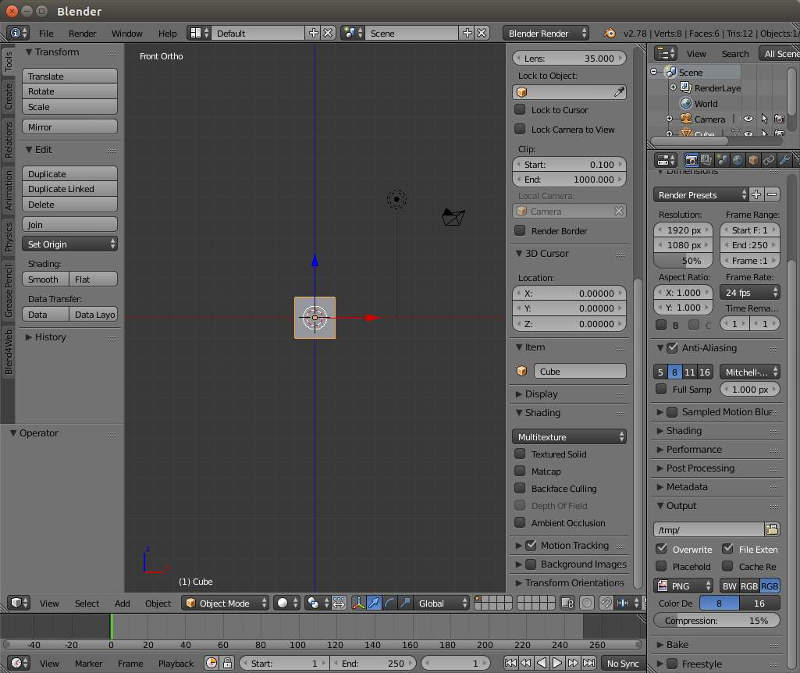Screen dimensions: 800x673
Task: Toggle Camera renderability icon in outliner
Action: click(779, 118)
